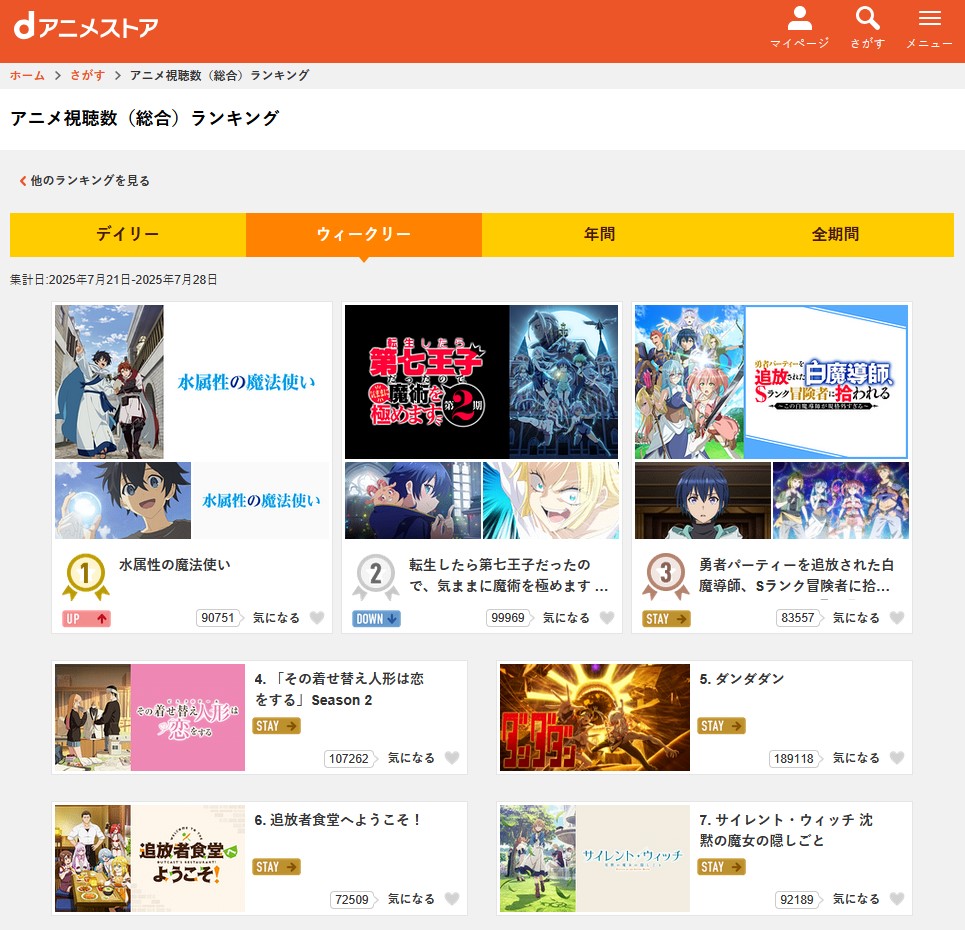This screenshot has height=930, width=965.
Task: Click STAY badge under ダンダダン
Action: (721, 726)
